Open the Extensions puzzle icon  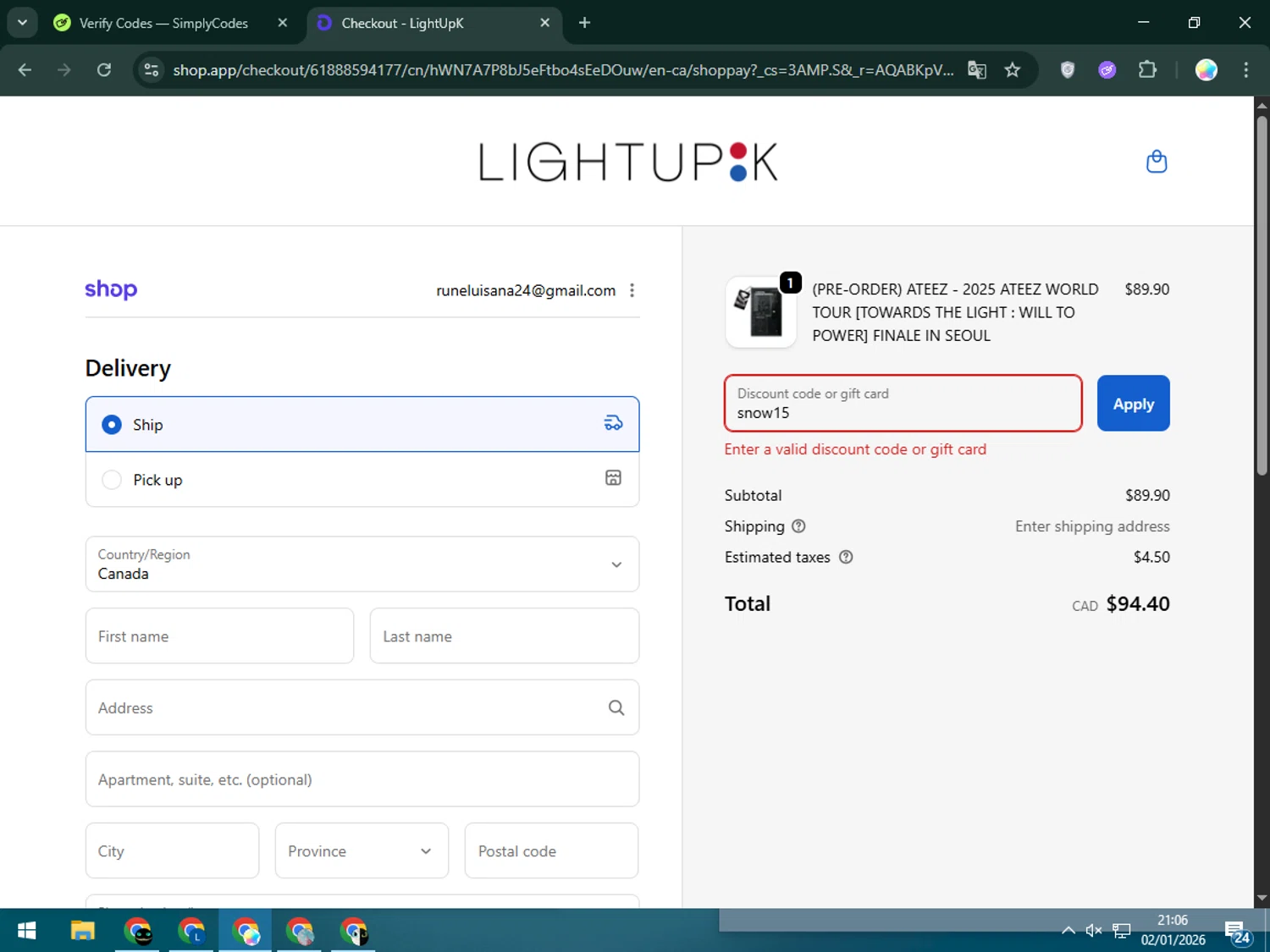1147,70
